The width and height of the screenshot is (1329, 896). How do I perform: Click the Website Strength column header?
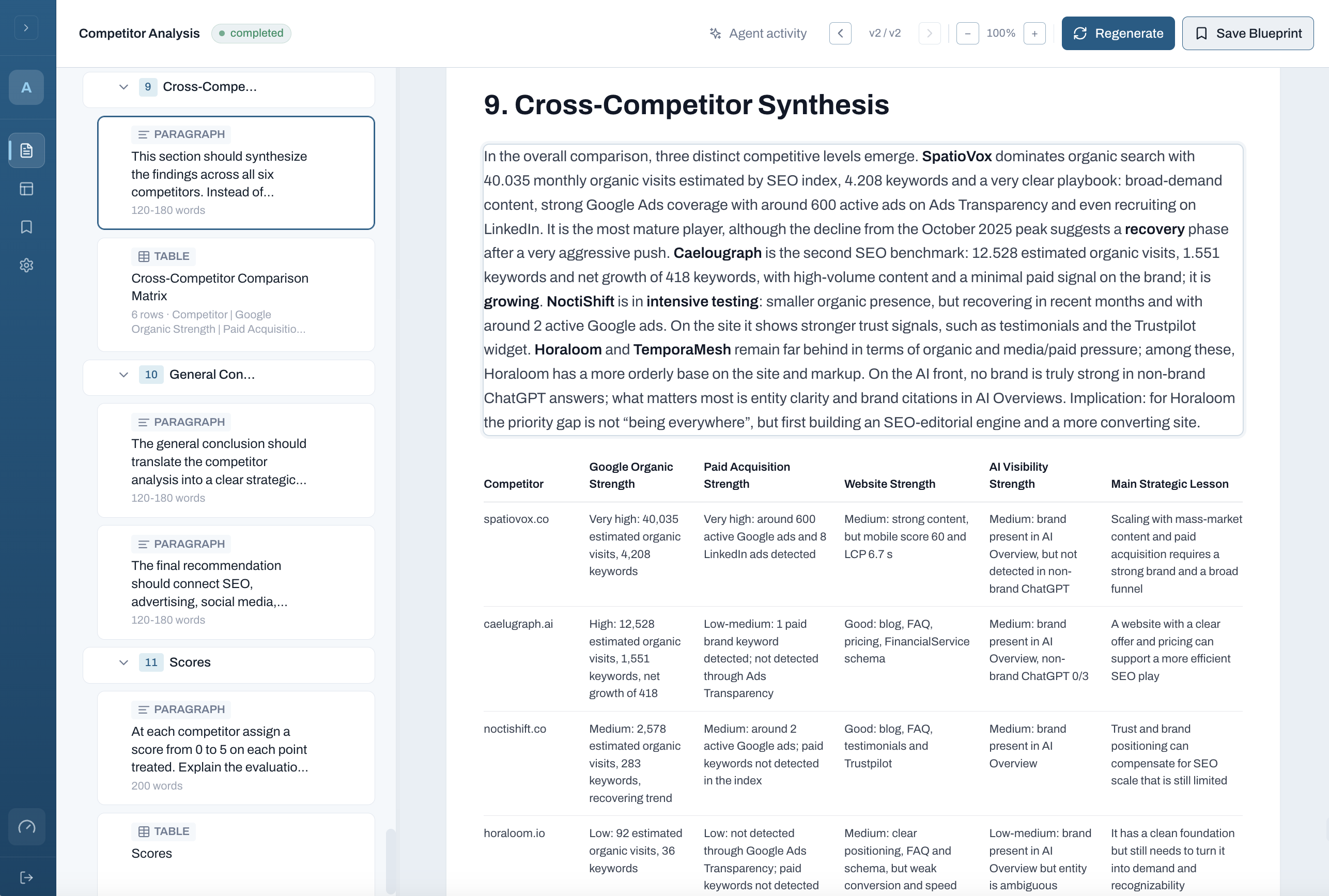coord(890,484)
